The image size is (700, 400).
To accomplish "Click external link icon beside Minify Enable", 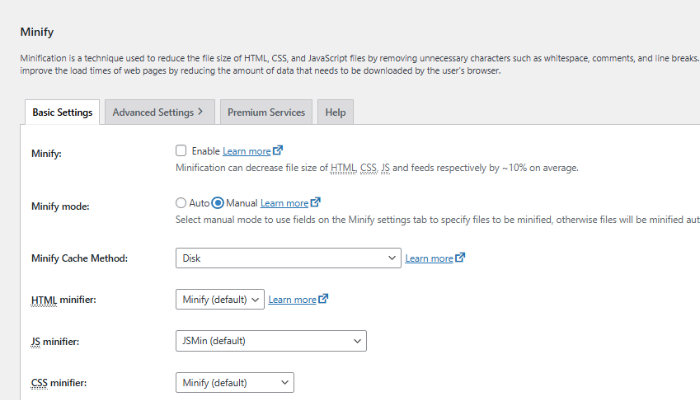I will coord(278,151).
